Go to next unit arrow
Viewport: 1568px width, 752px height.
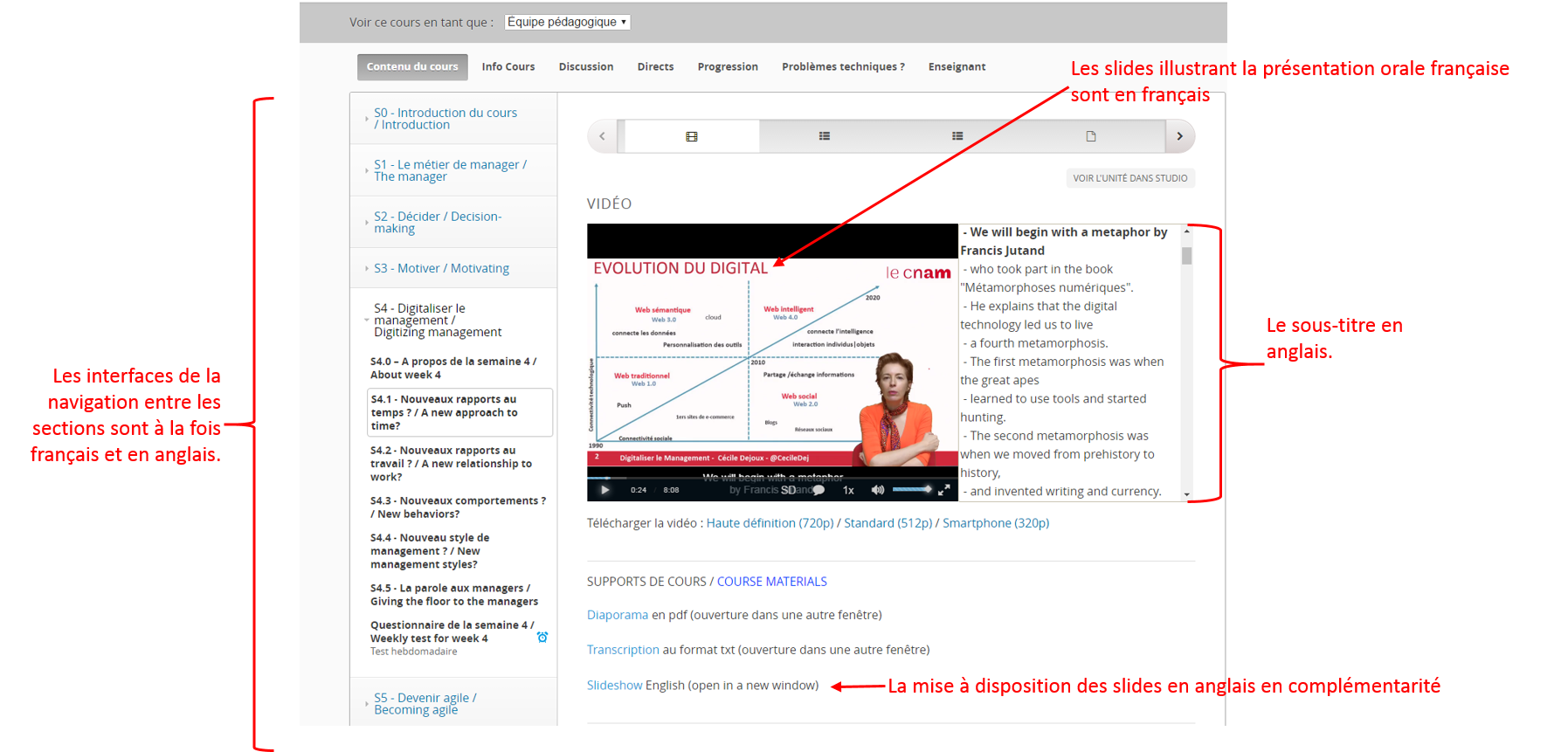(x=1179, y=136)
